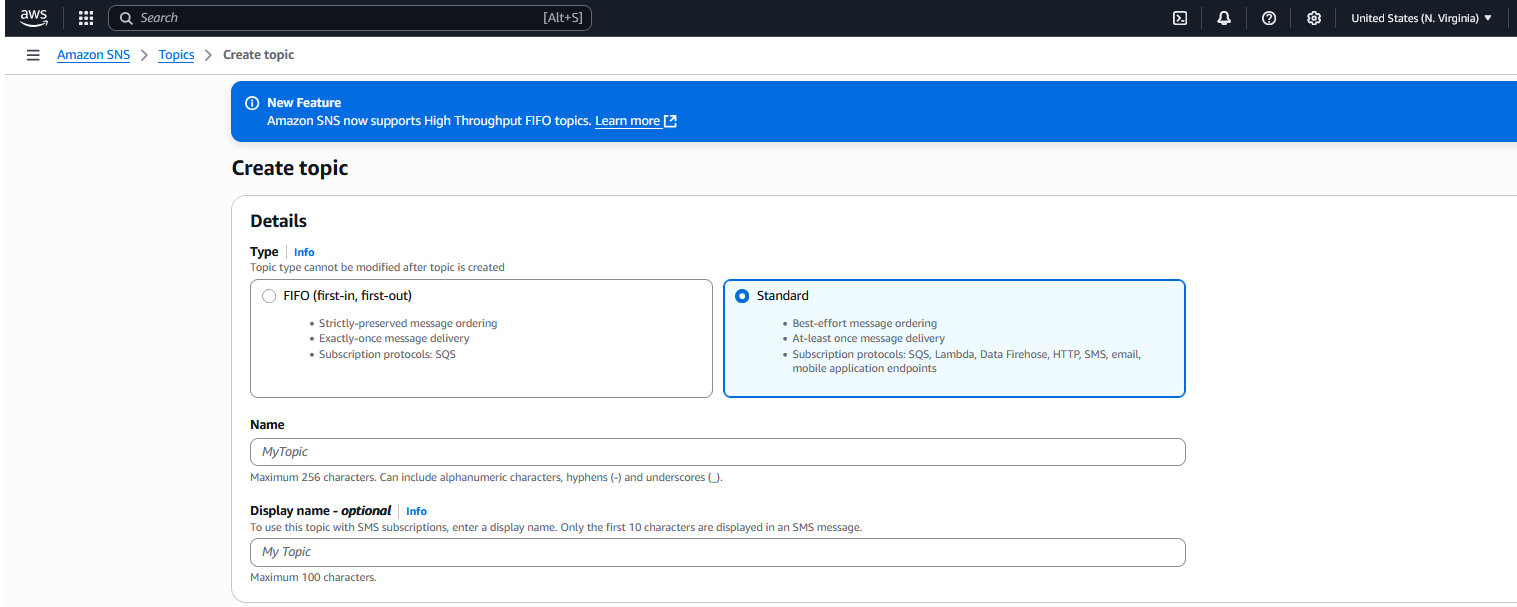Screen dimensions: 1517x607
Task: Open the notifications bell icon
Action: click(1224, 18)
